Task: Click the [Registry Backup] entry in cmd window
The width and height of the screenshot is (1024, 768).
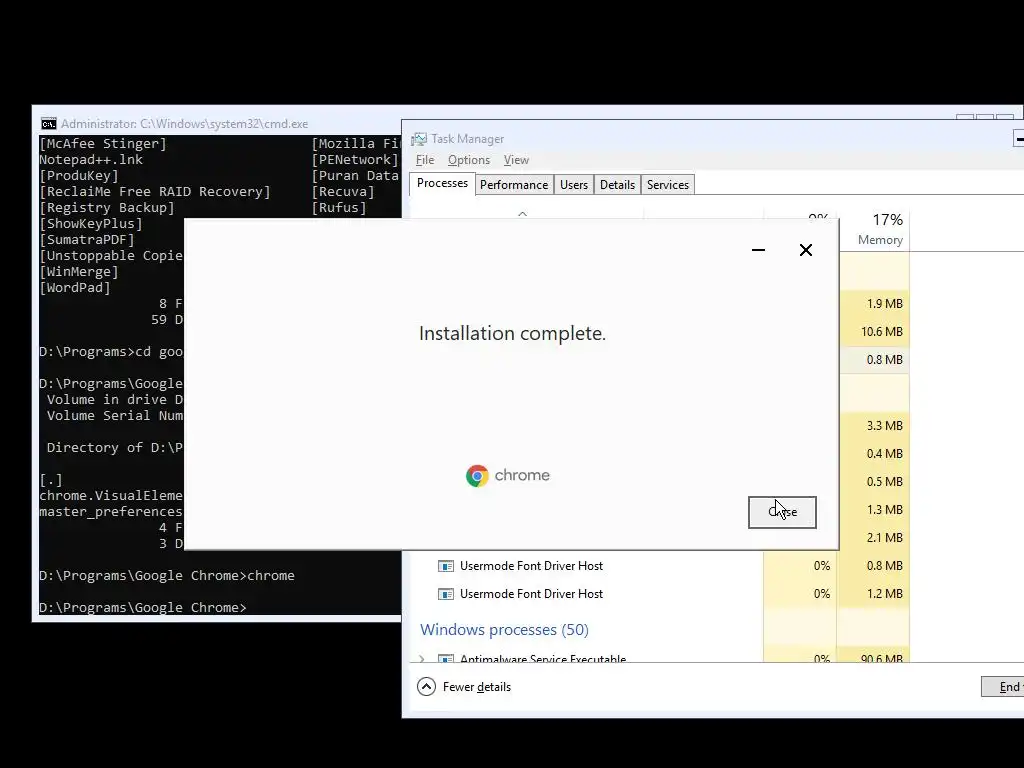Action: tap(107, 208)
